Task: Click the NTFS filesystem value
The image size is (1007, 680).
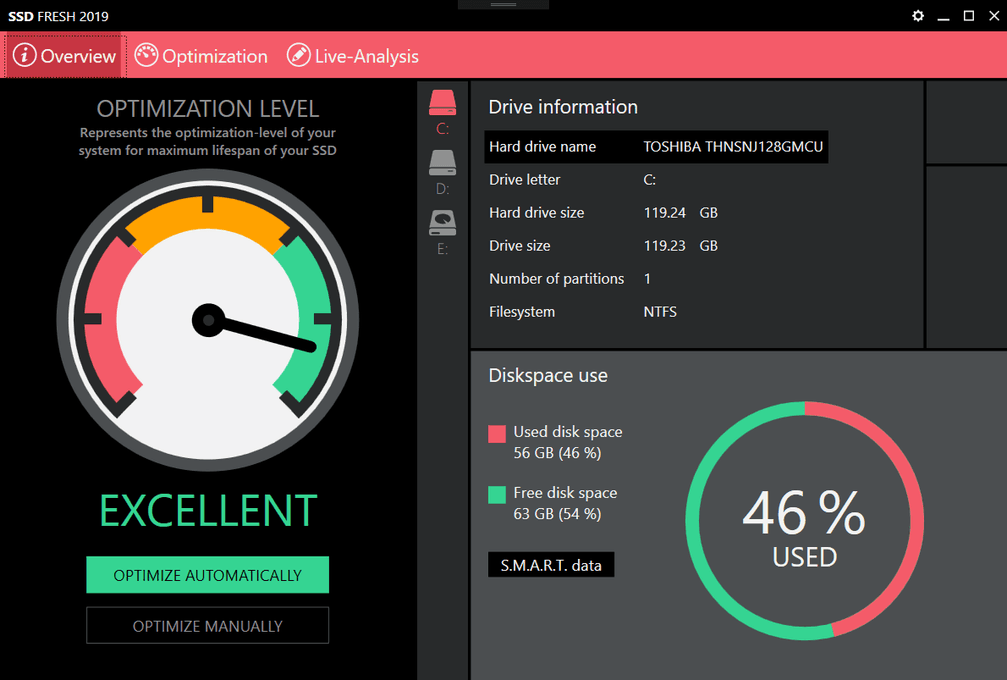Action: tap(660, 312)
